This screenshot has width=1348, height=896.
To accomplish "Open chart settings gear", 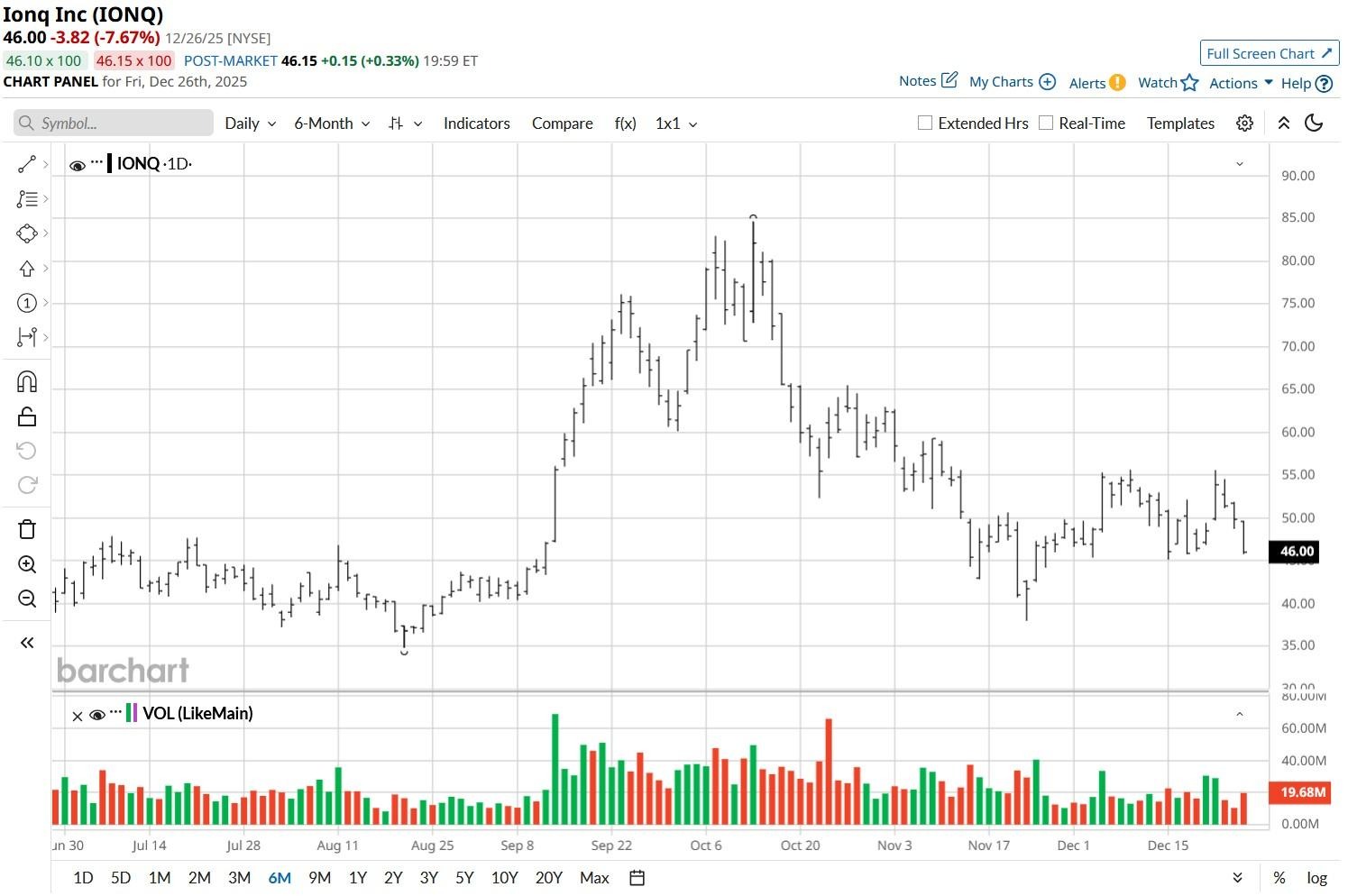I will tap(1244, 123).
